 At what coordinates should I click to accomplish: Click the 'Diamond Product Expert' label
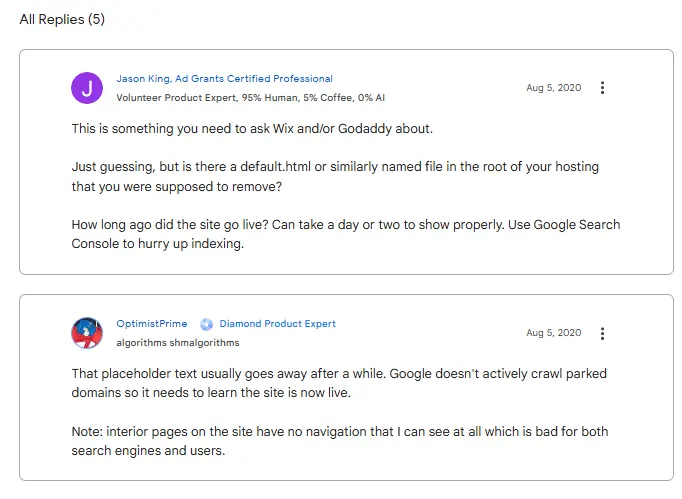tap(277, 324)
